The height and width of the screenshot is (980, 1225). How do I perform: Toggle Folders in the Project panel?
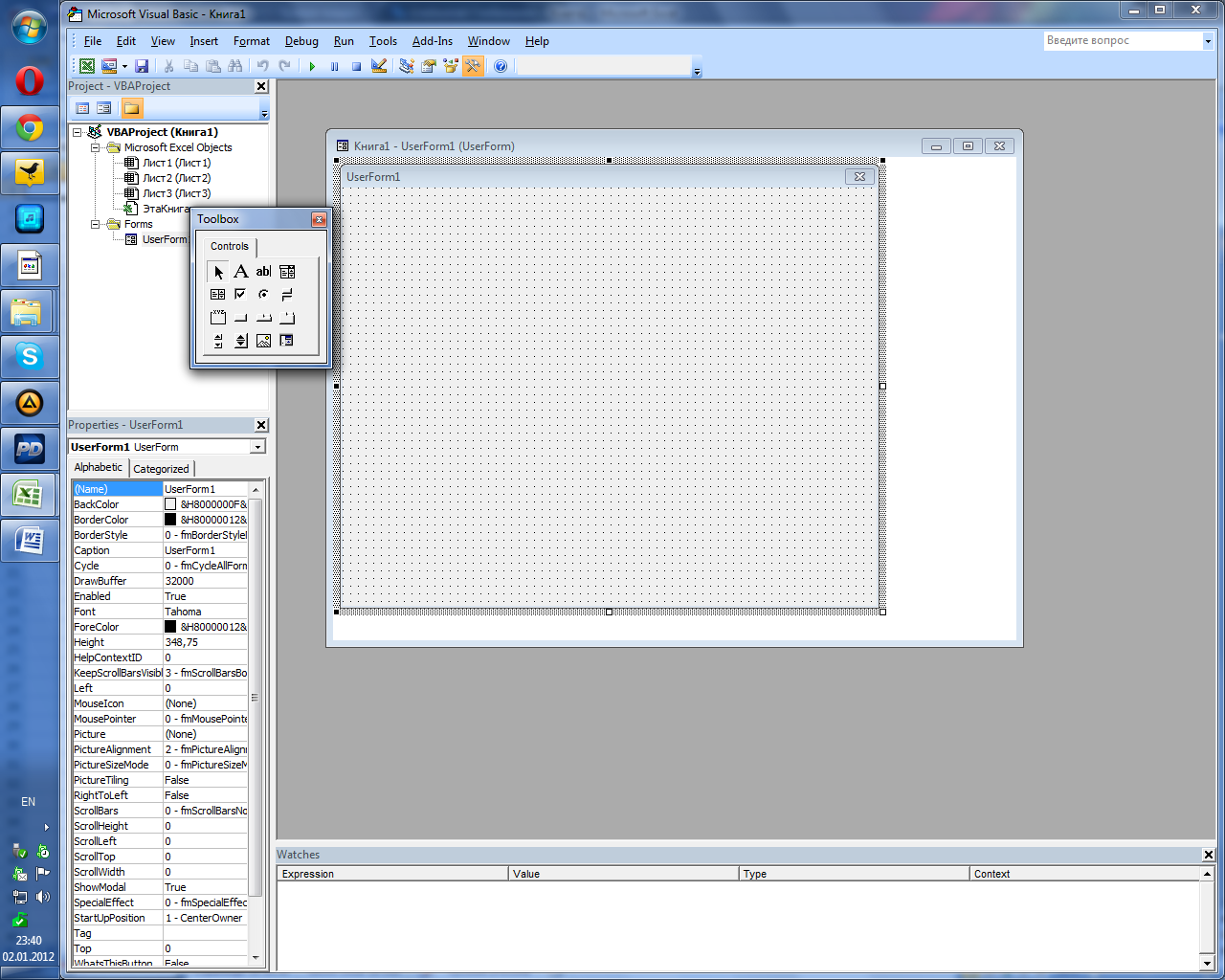132,108
